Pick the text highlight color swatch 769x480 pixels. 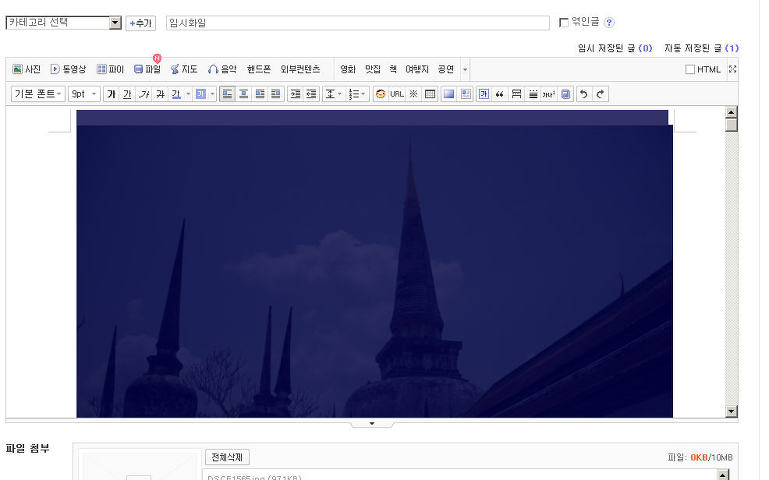(x=201, y=94)
